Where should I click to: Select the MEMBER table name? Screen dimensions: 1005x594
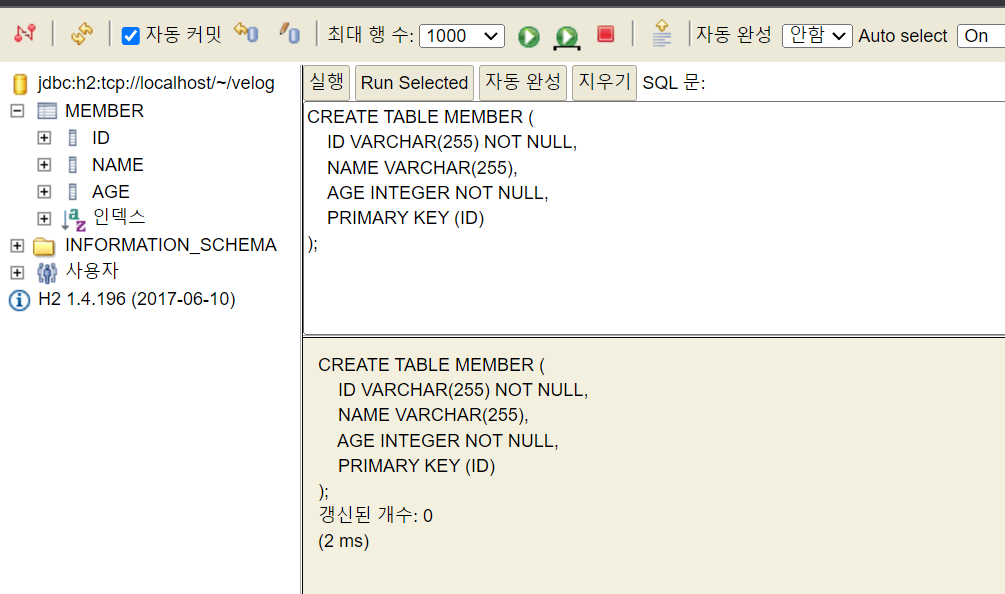click(104, 111)
